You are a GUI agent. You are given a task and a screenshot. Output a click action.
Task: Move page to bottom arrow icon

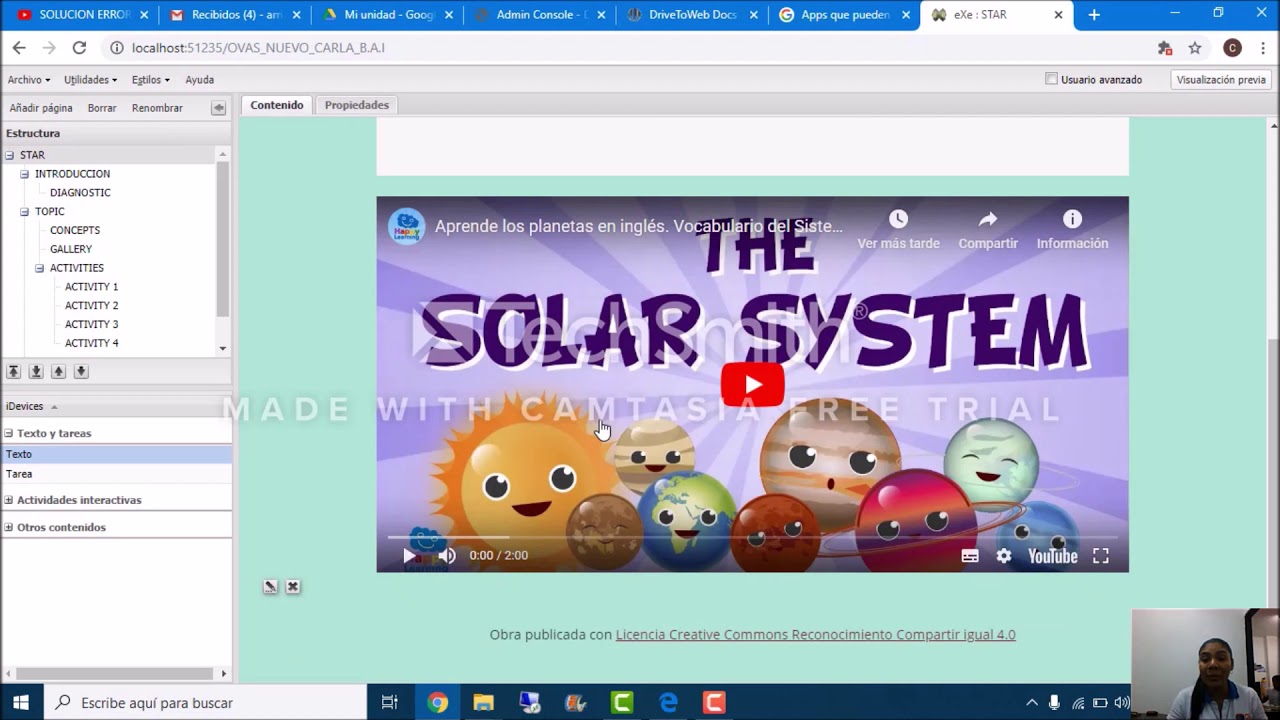coord(36,372)
